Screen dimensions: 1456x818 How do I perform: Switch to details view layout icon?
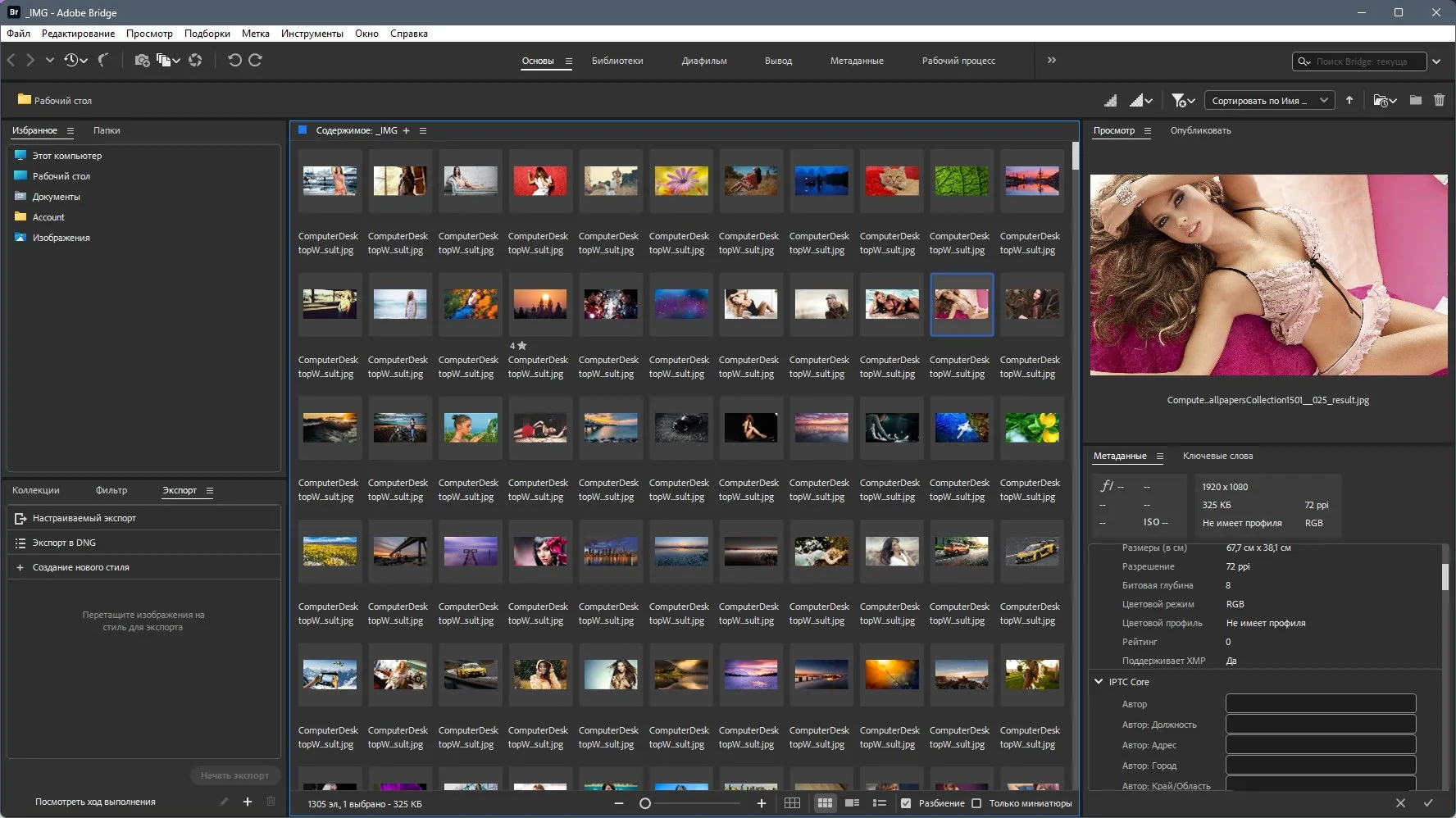pos(852,803)
